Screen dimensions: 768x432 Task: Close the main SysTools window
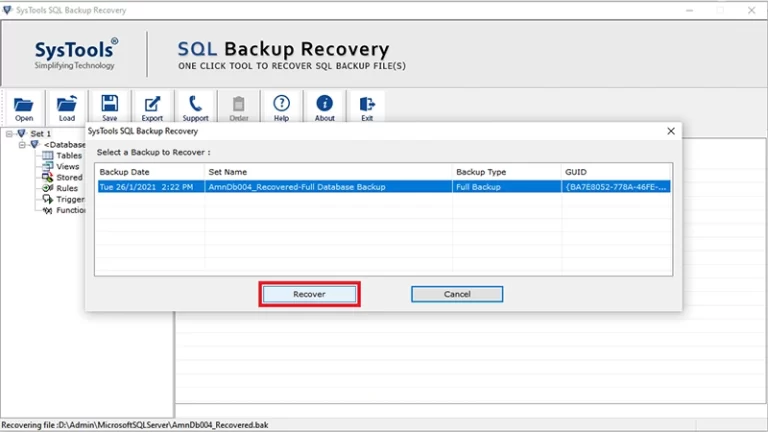751,10
